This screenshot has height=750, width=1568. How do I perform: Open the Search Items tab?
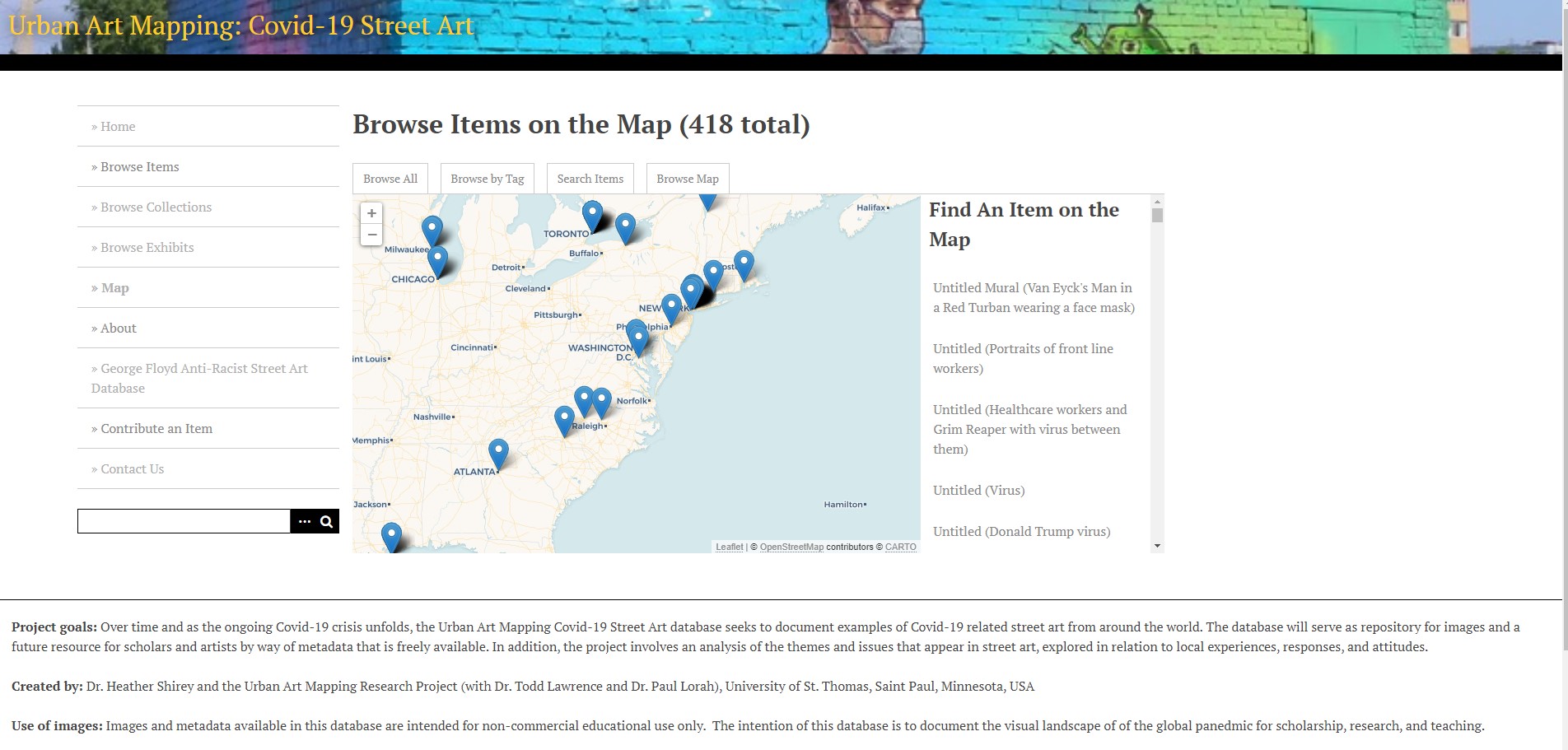590,179
